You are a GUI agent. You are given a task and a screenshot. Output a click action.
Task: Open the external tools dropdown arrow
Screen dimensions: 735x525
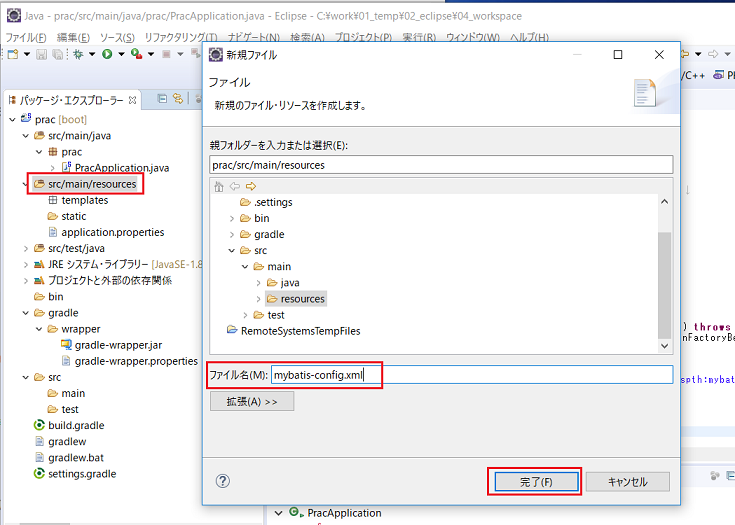point(151,54)
